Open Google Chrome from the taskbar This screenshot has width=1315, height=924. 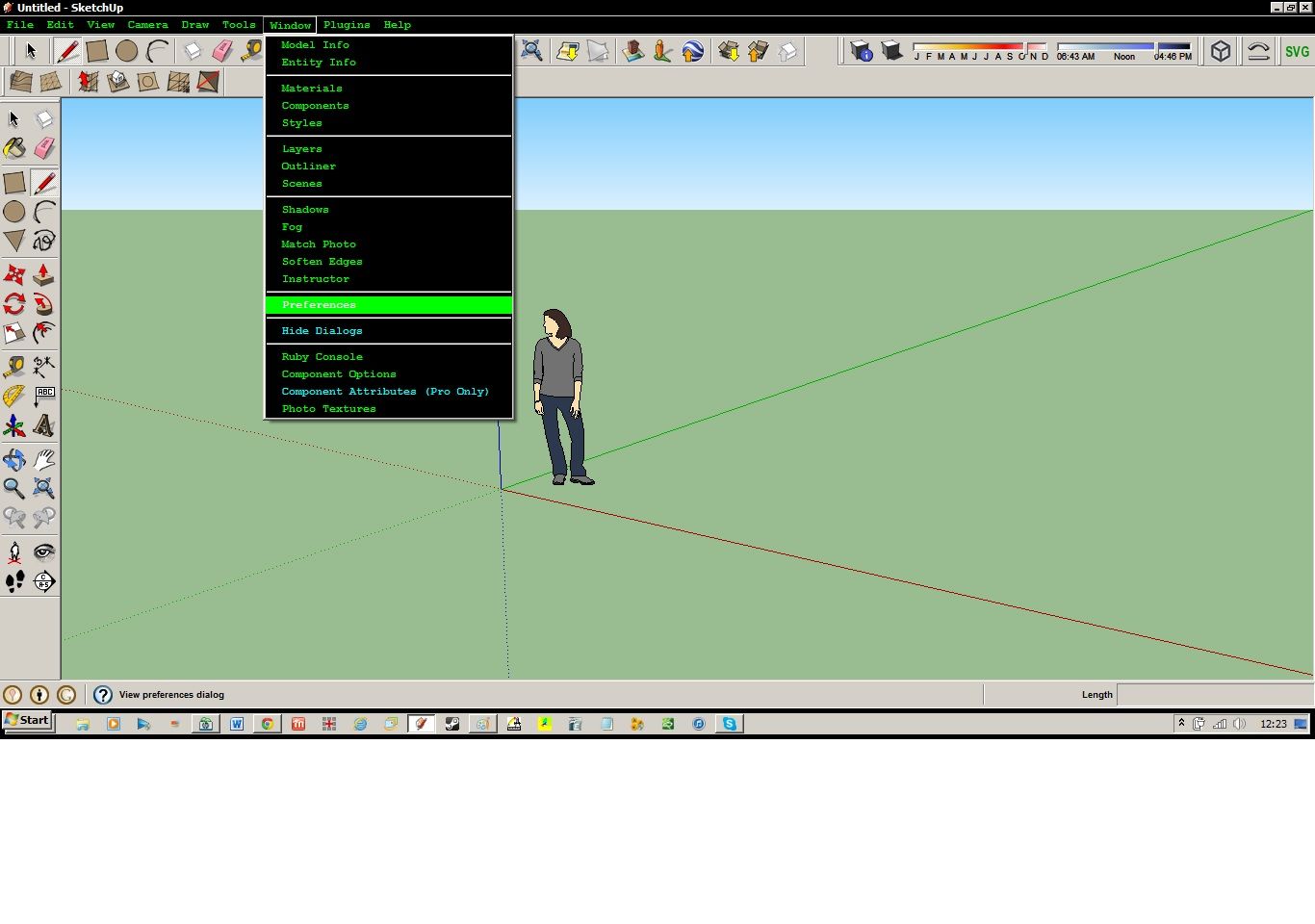click(268, 724)
